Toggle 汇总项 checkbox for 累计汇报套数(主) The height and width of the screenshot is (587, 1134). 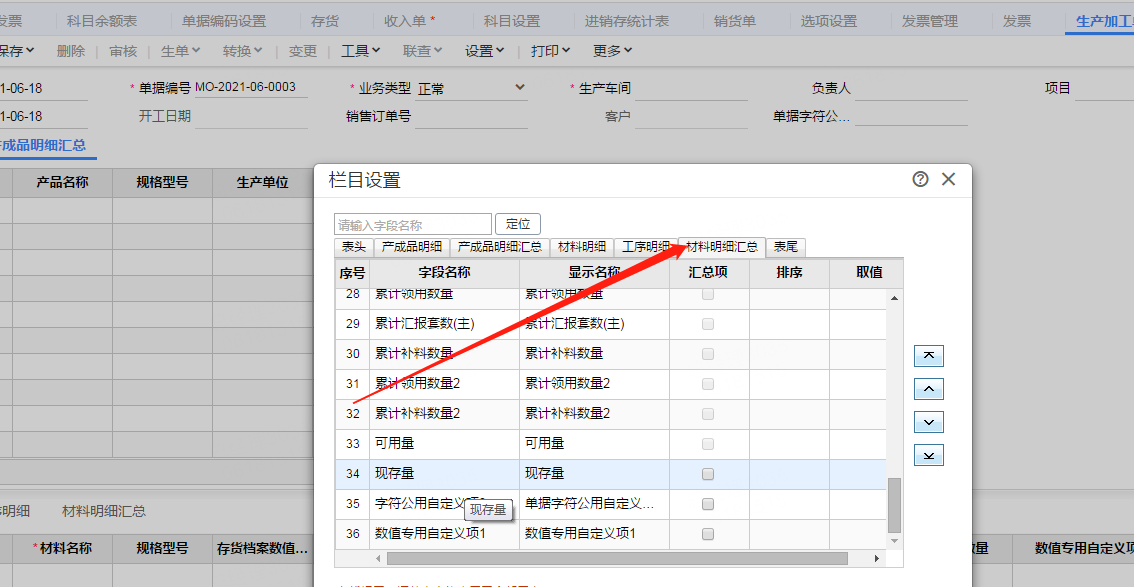pos(708,324)
